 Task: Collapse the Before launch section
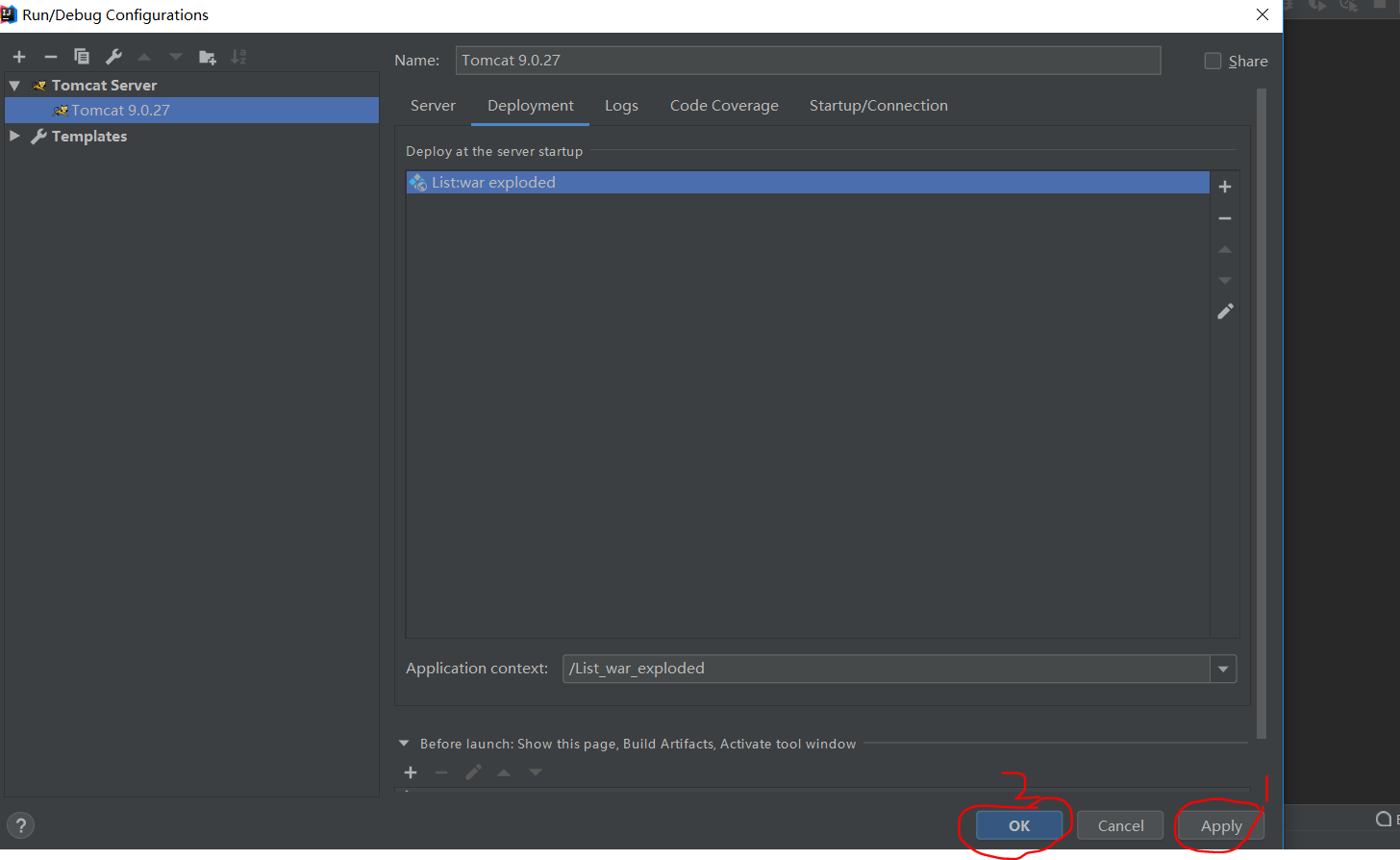(x=404, y=744)
